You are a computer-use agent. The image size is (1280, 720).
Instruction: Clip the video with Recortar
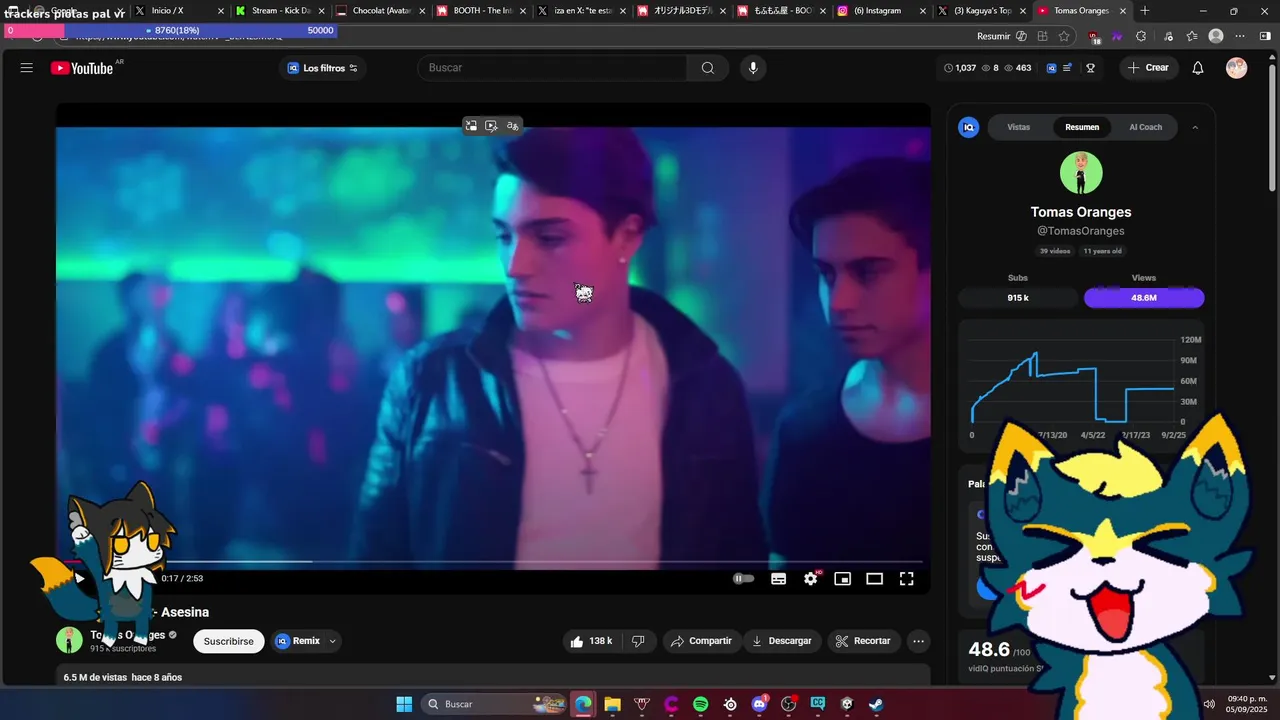click(863, 641)
